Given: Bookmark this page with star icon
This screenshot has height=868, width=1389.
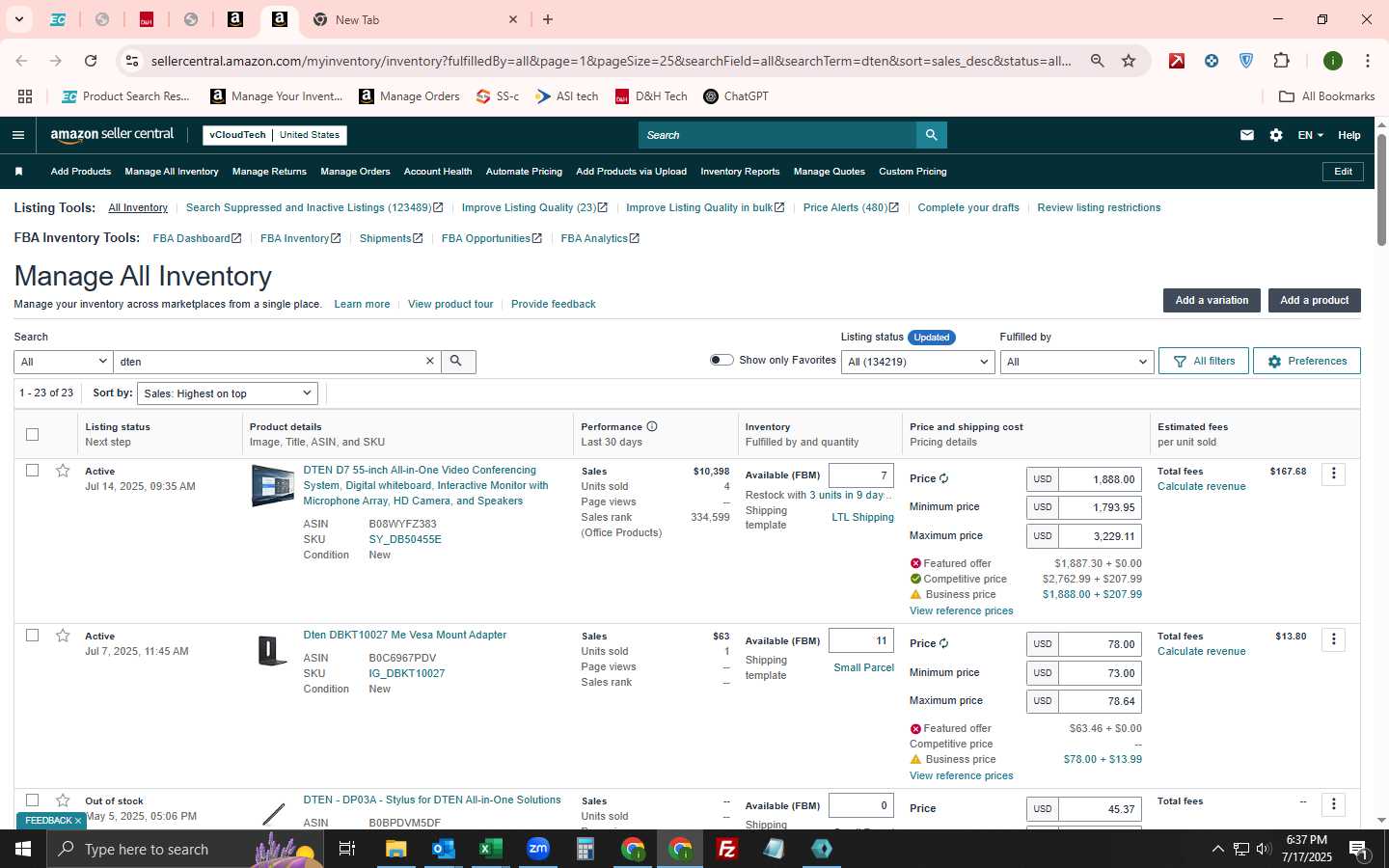Looking at the screenshot, I should pyautogui.click(x=1129, y=61).
